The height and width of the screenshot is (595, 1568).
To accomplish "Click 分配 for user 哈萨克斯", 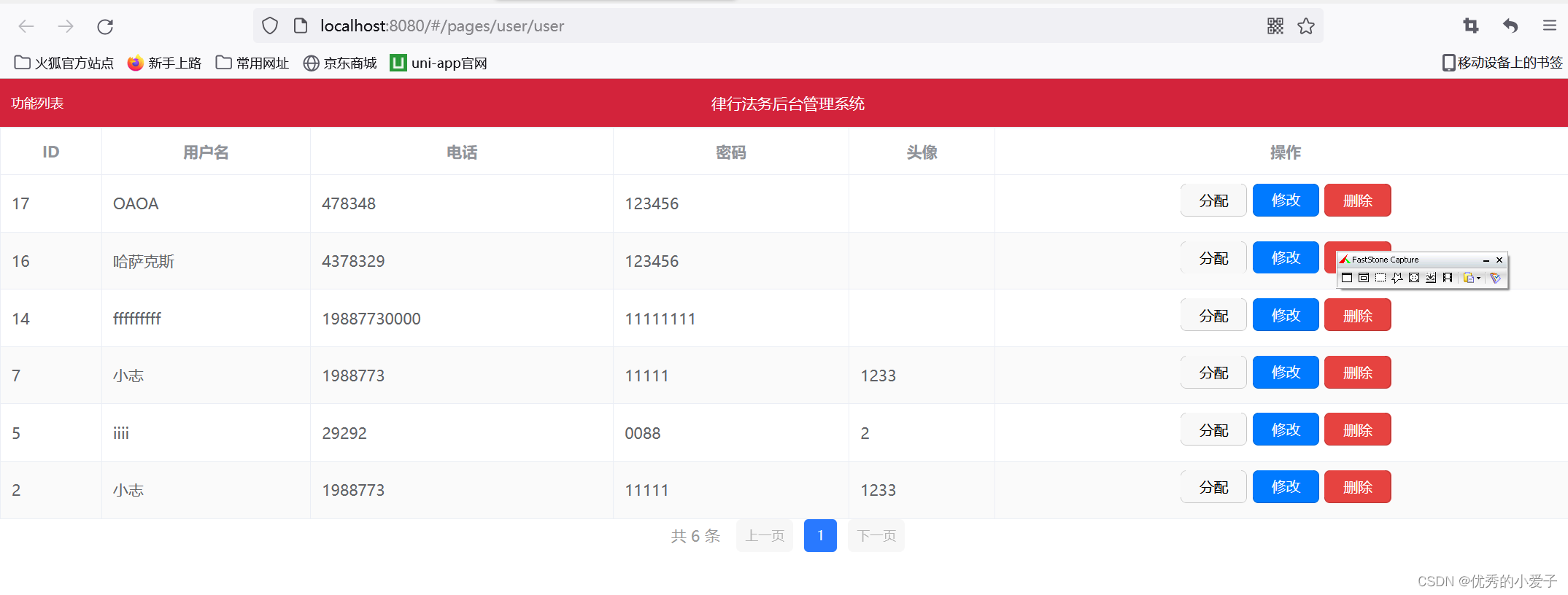I will (1213, 258).
